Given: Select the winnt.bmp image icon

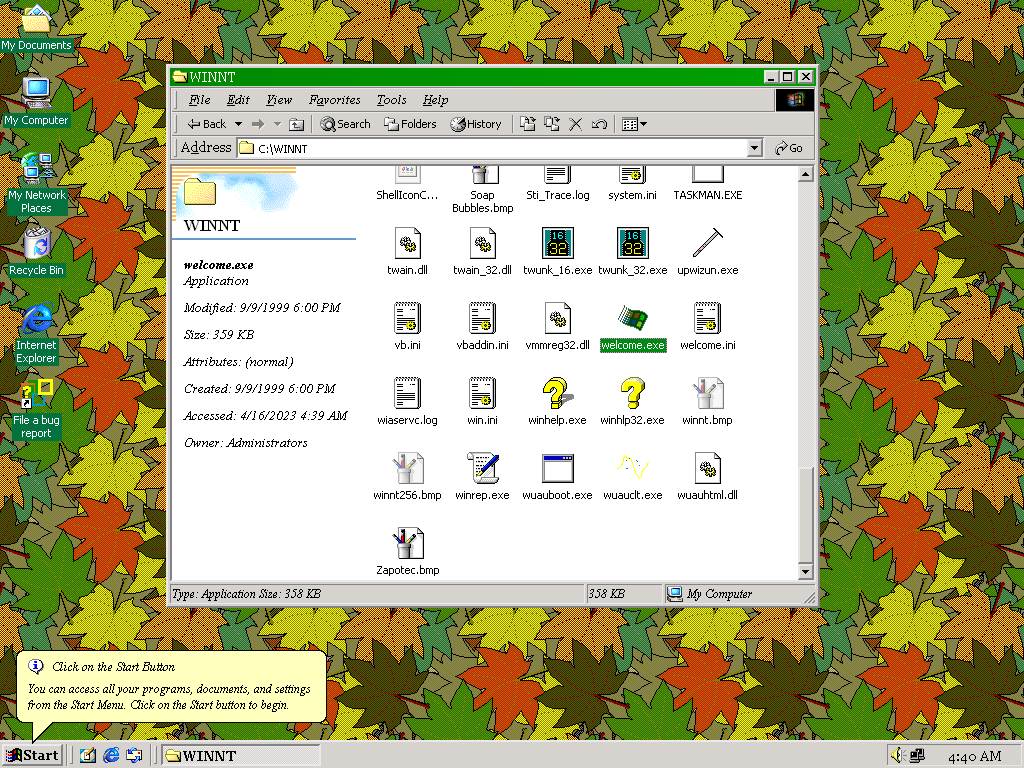Looking at the screenshot, I should pyautogui.click(x=708, y=394).
